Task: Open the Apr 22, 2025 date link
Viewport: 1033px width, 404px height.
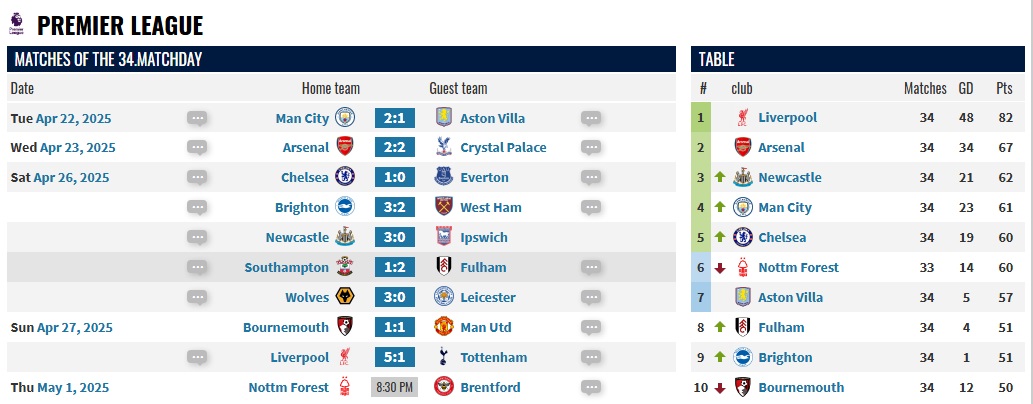Action: tap(74, 119)
